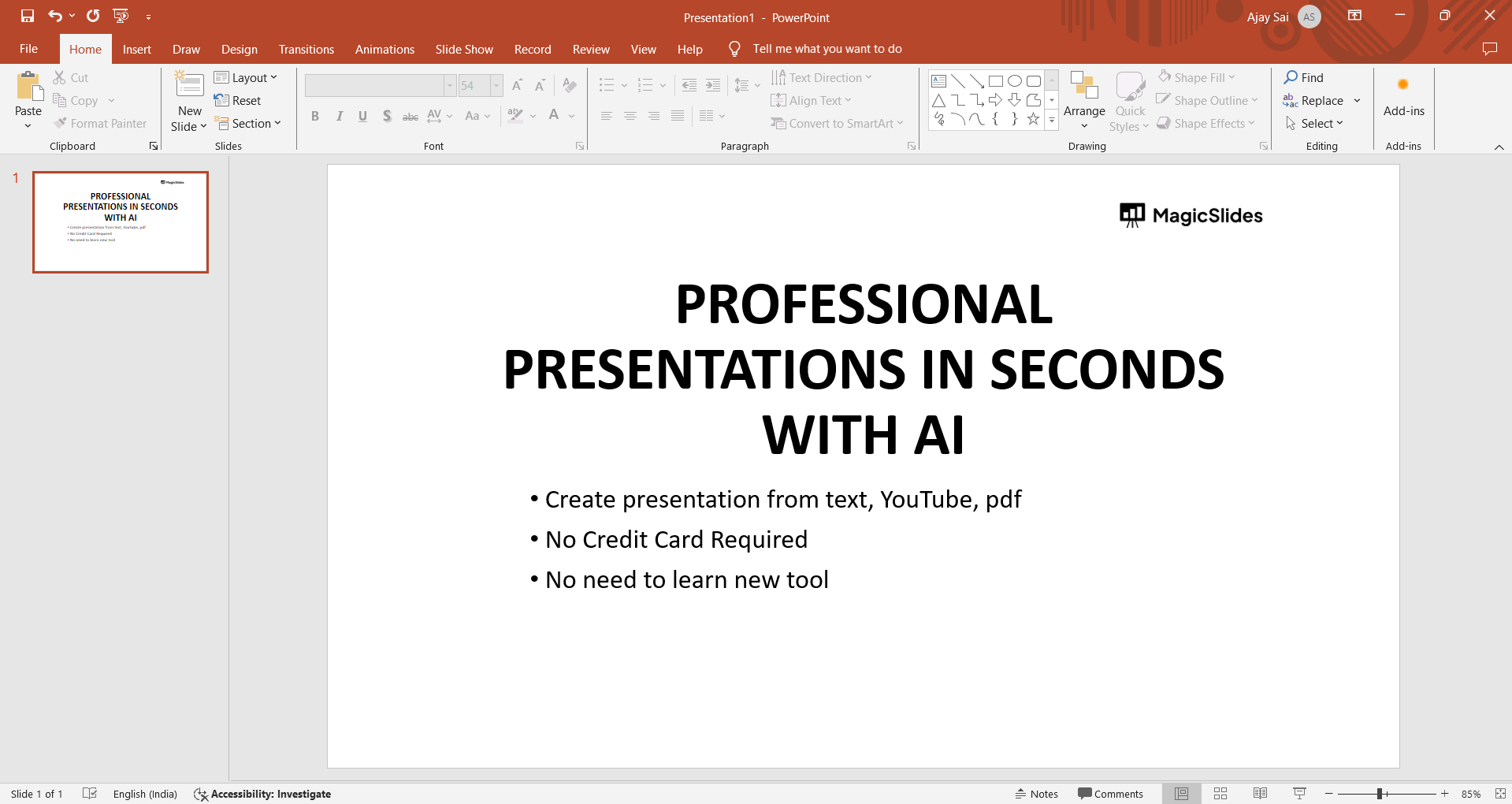The image size is (1512, 804).
Task: Start slideshow from beginning via title bar icon
Action: (121, 16)
